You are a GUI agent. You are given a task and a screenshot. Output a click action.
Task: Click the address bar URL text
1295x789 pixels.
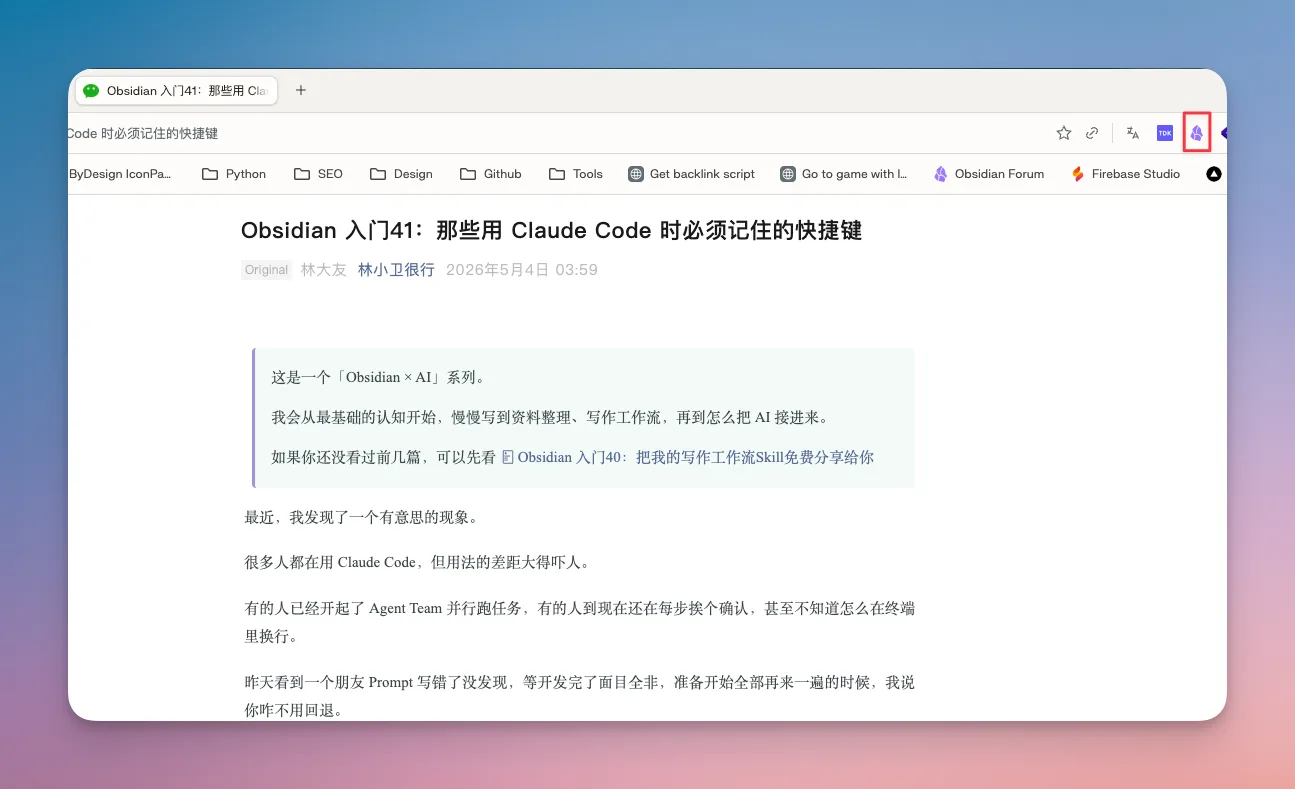(143, 133)
